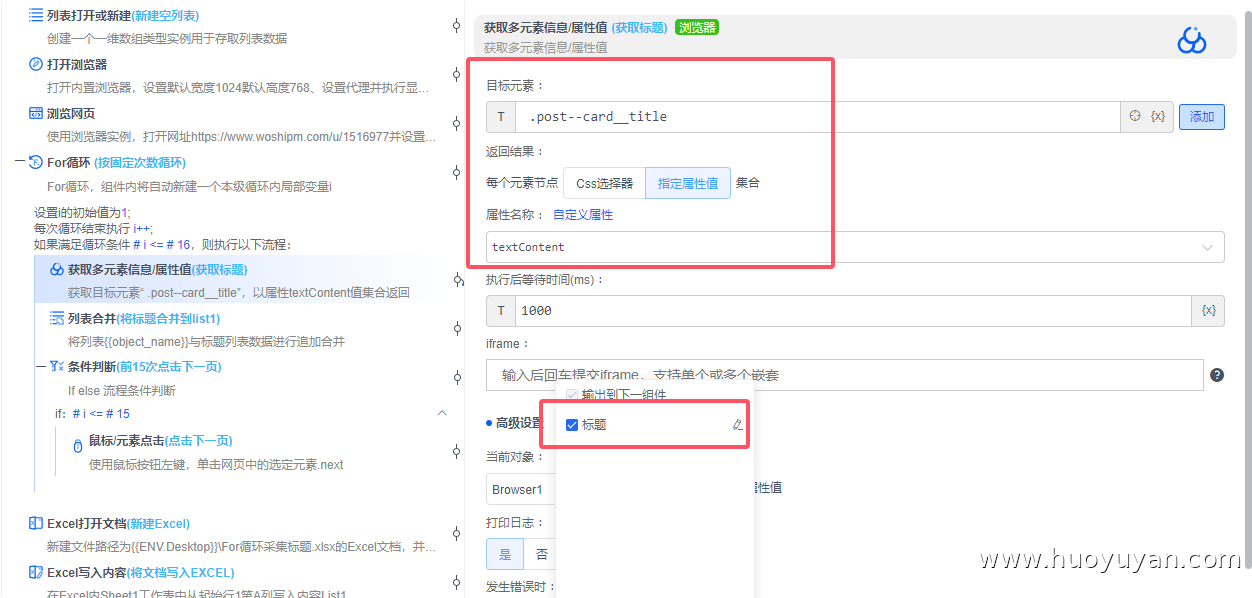Viewport: 1252px width, 598px height.
Task: Click the (将文档写入EXCEL) step label
Action: [181, 572]
